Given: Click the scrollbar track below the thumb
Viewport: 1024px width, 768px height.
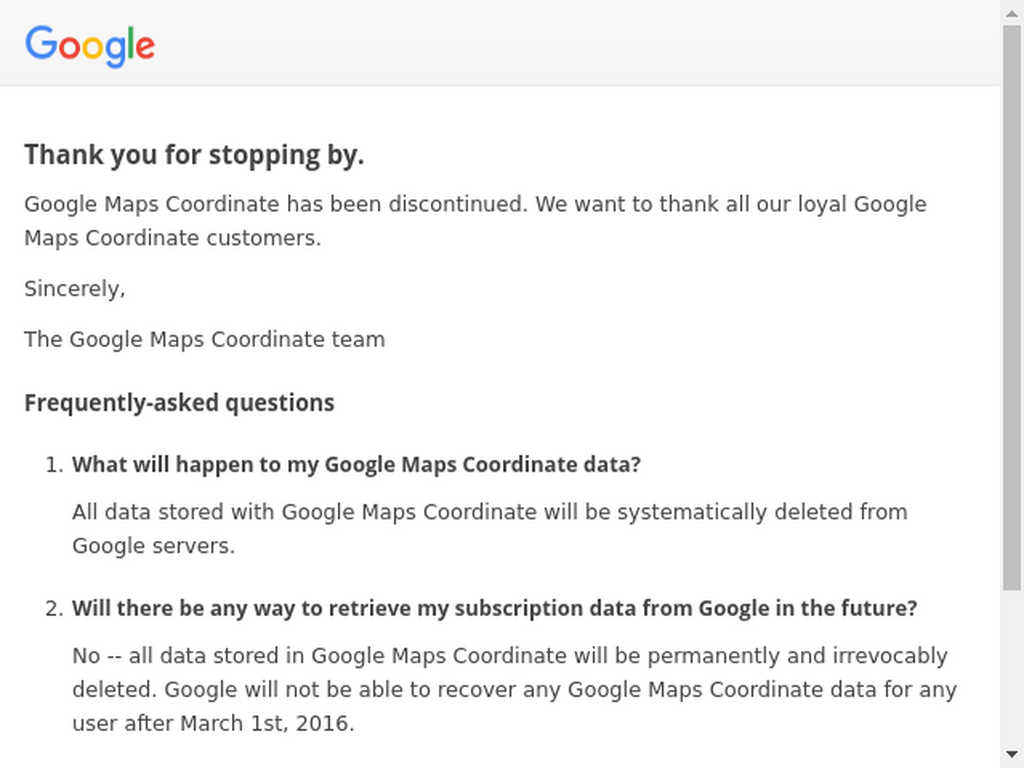Looking at the screenshot, I should coord(1012,667).
